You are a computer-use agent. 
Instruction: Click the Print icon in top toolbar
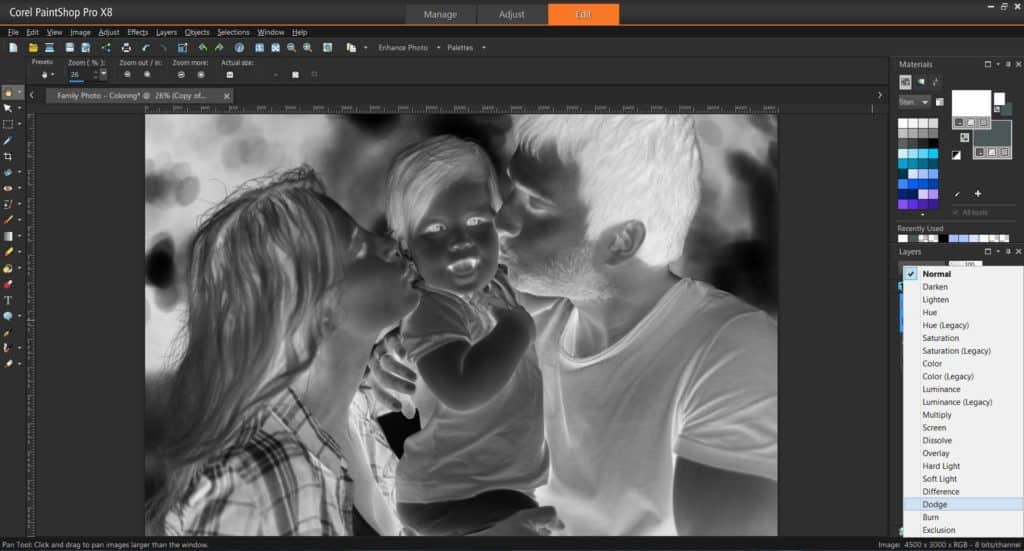[126, 47]
